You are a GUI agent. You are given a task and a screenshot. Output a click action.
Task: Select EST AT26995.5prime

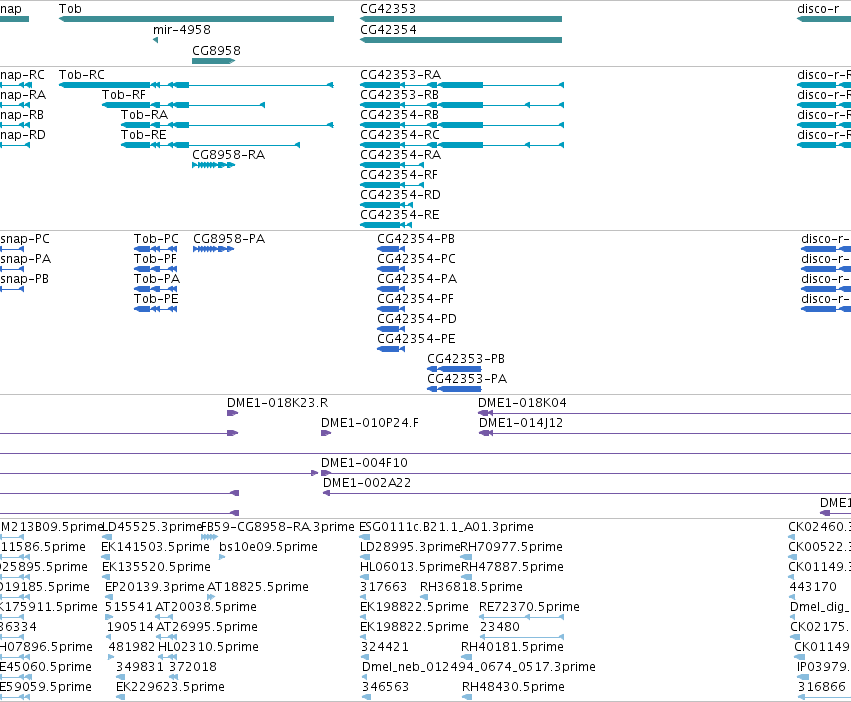coord(207,628)
